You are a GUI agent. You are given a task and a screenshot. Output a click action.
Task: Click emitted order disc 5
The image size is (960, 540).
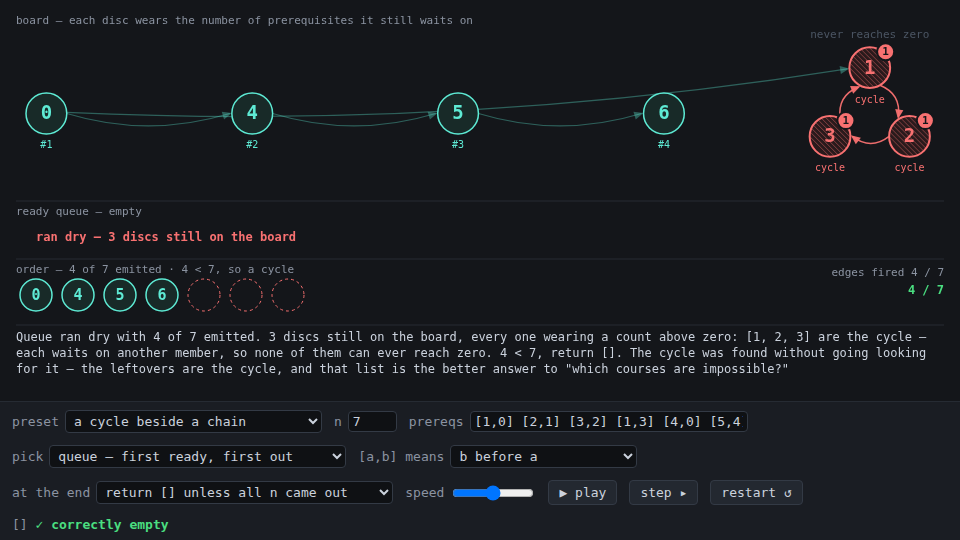coord(120,294)
